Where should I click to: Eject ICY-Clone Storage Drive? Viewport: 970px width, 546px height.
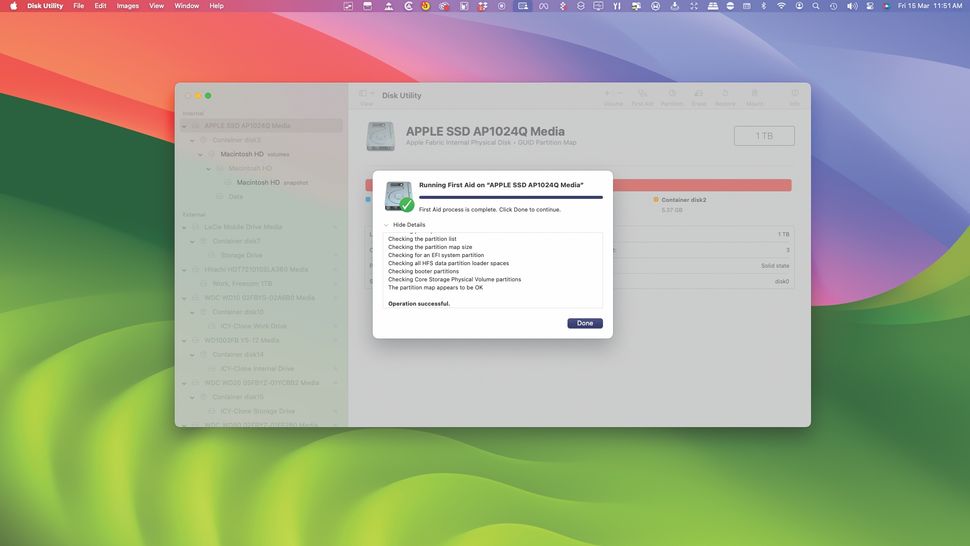336,411
